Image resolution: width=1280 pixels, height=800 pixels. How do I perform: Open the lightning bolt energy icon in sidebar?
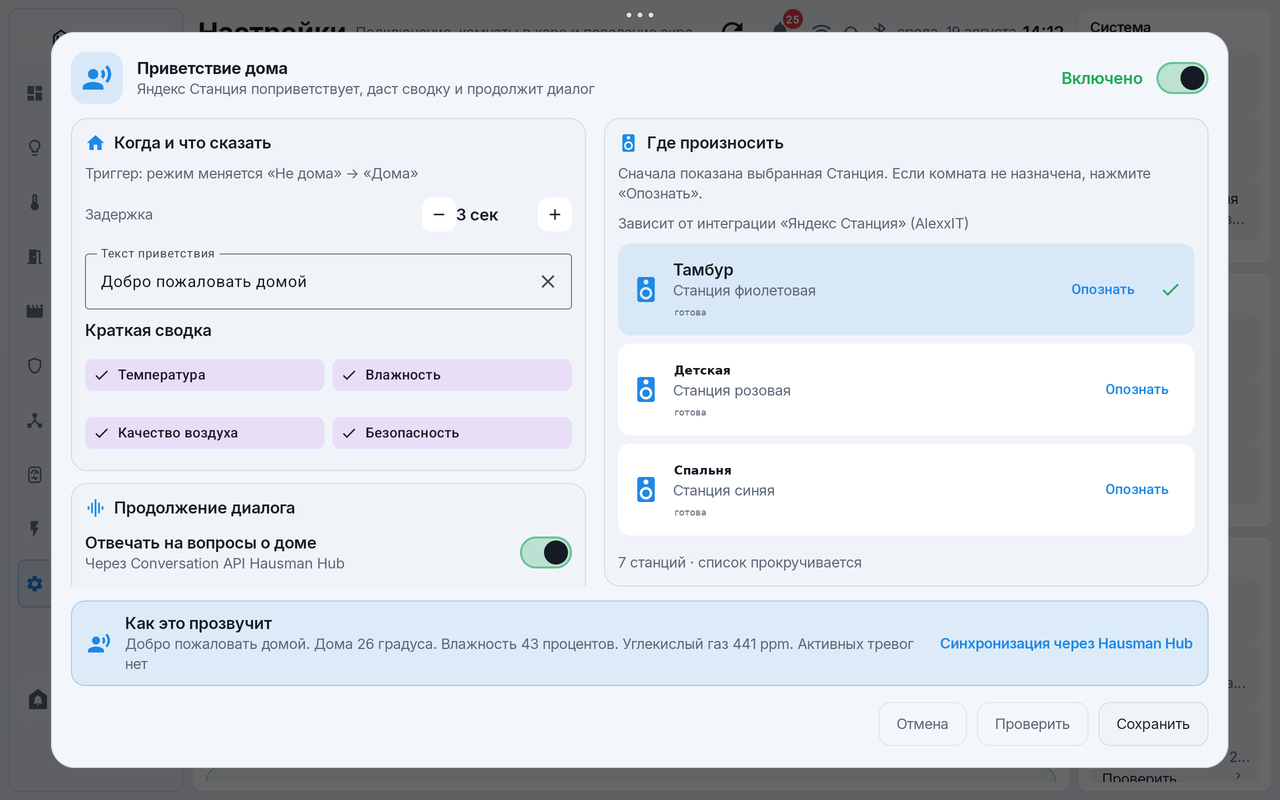point(35,529)
